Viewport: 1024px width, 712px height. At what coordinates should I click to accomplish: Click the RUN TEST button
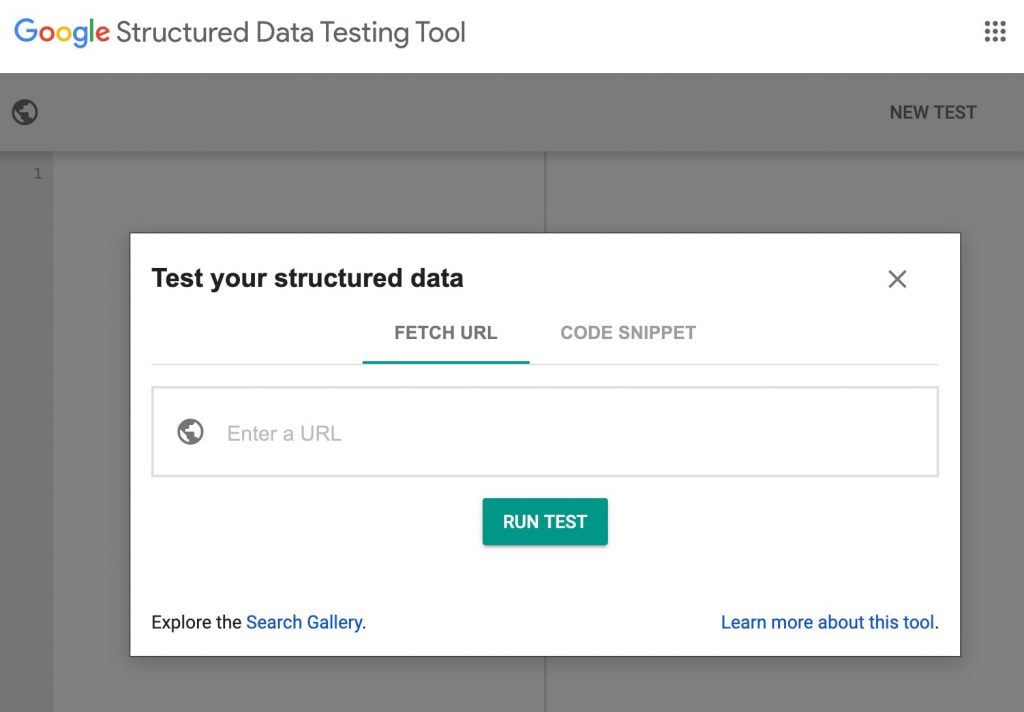(545, 521)
